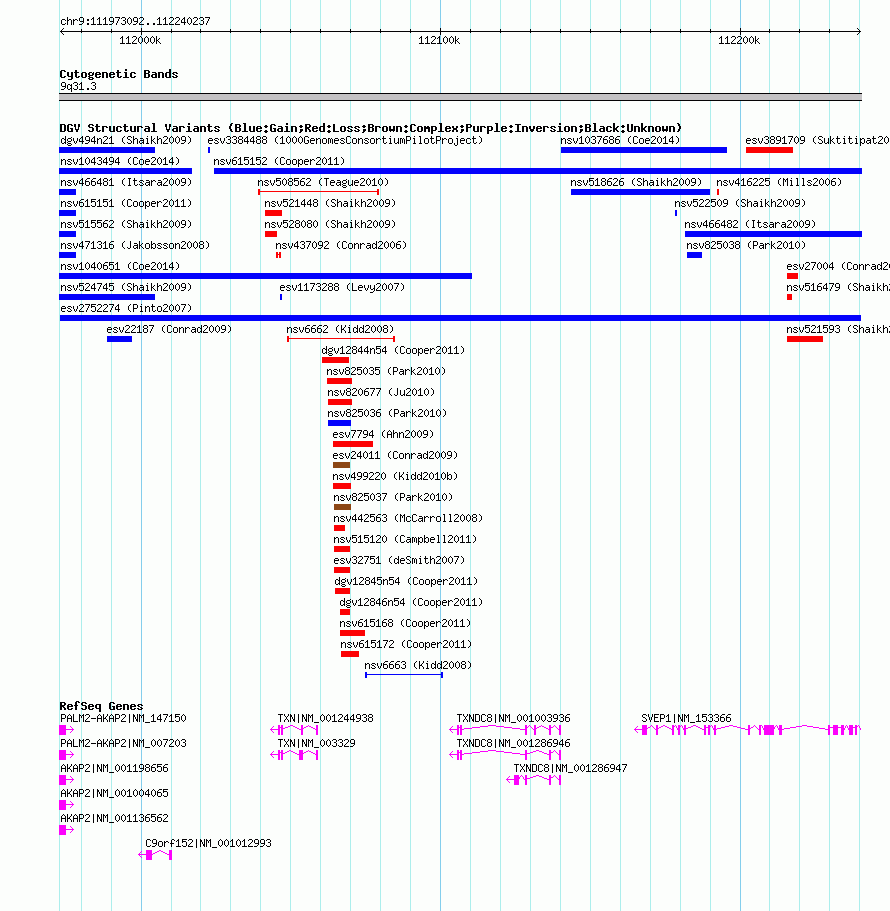Click the chr9:111973092..112240237 coordinate text
Image resolution: width=890 pixels, height=911 pixels.
pos(135,21)
